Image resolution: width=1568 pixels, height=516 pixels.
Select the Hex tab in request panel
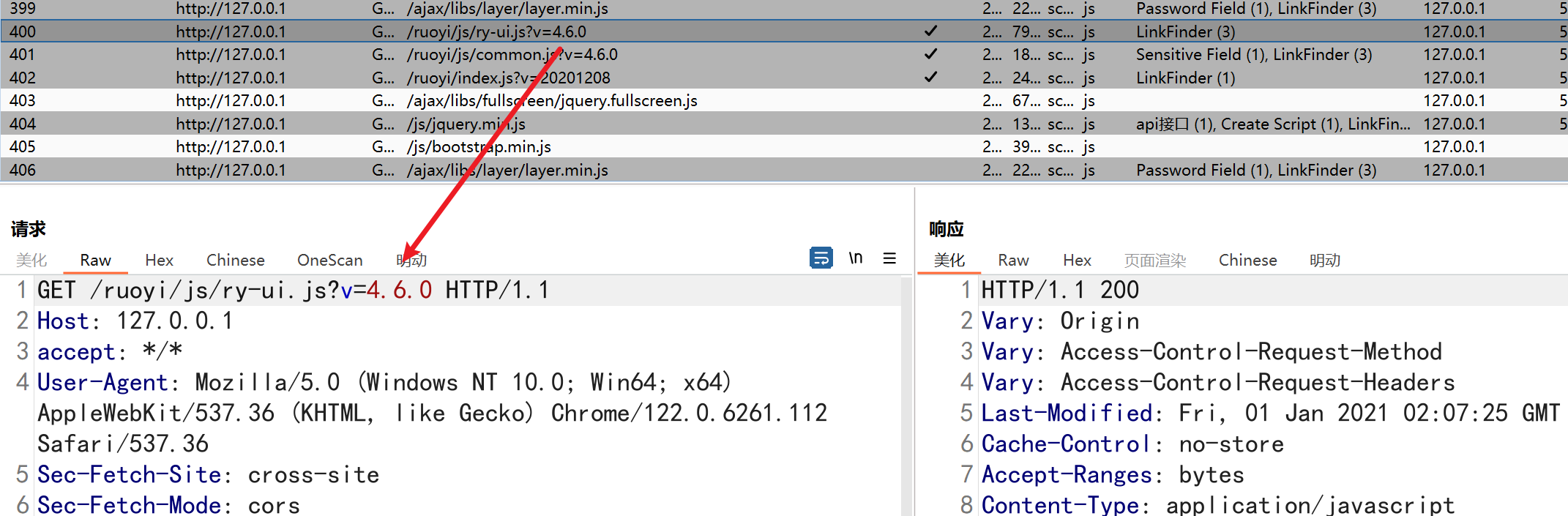[x=159, y=261]
